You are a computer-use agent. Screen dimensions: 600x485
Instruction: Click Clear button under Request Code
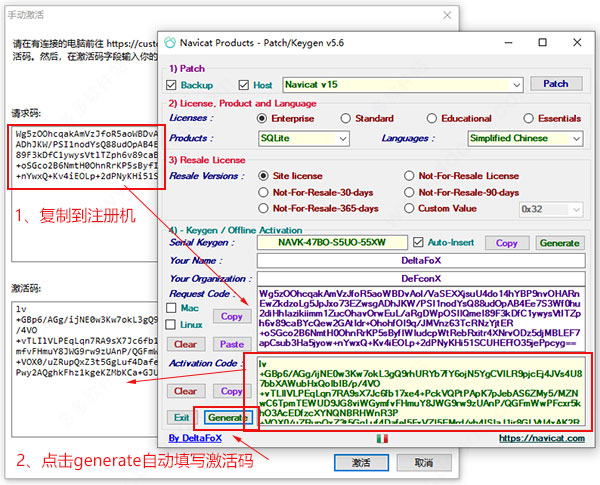[x=186, y=344]
